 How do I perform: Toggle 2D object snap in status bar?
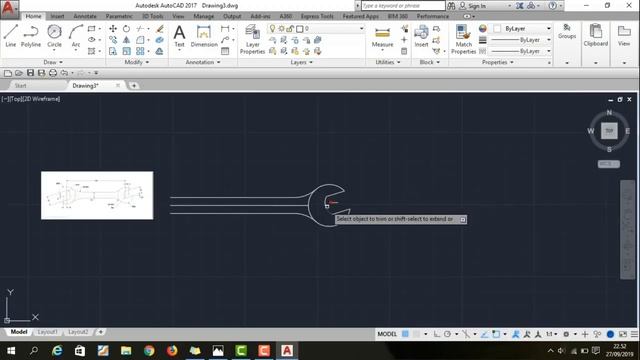point(496,334)
